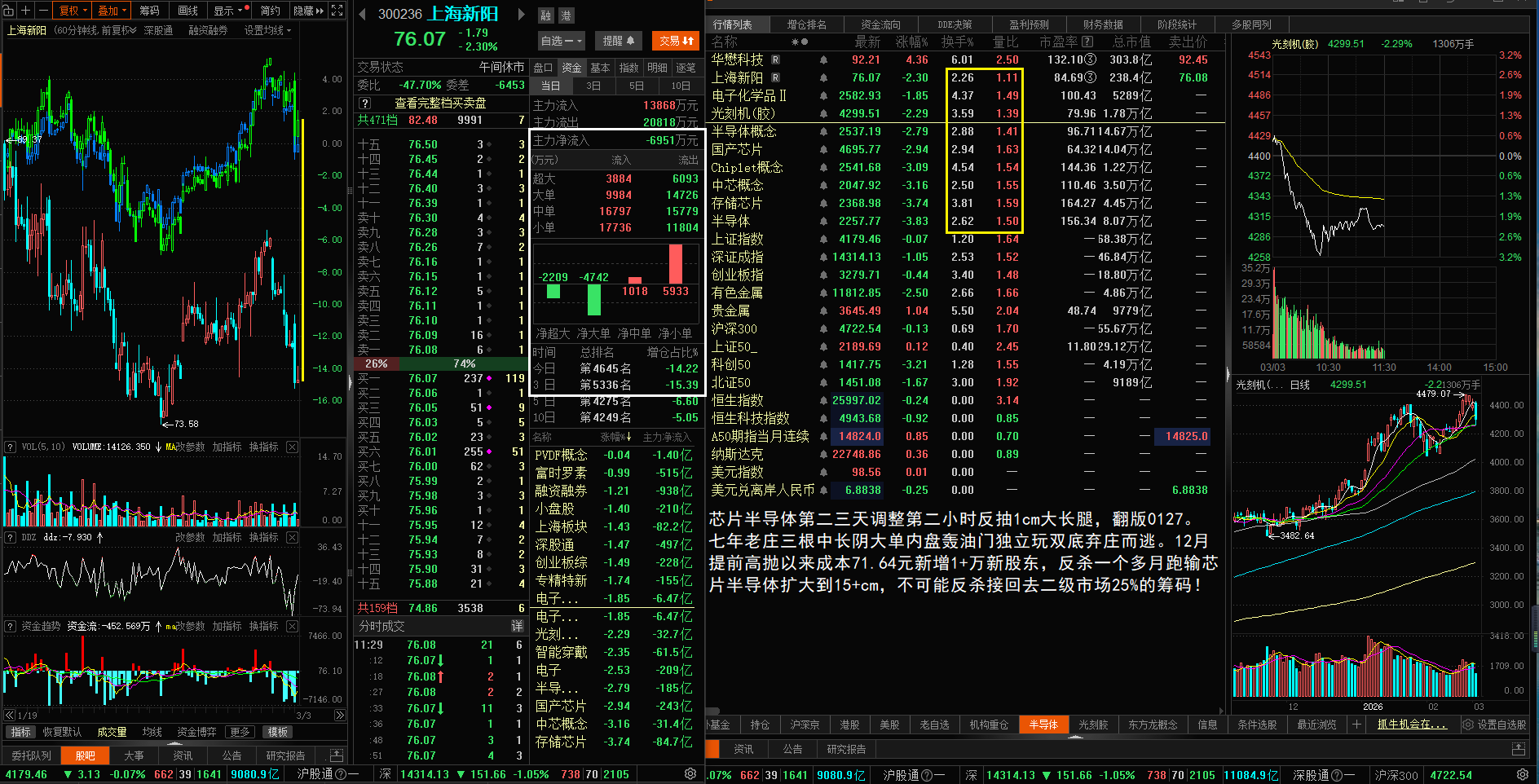Open the 股吧 tab
Image resolution: width=1539 pixels, height=784 pixels.
(x=86, y=755)
